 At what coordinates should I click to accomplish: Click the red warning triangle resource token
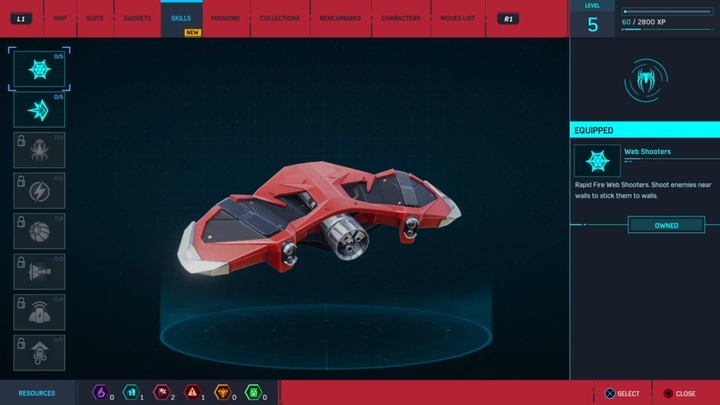(192, 393)
